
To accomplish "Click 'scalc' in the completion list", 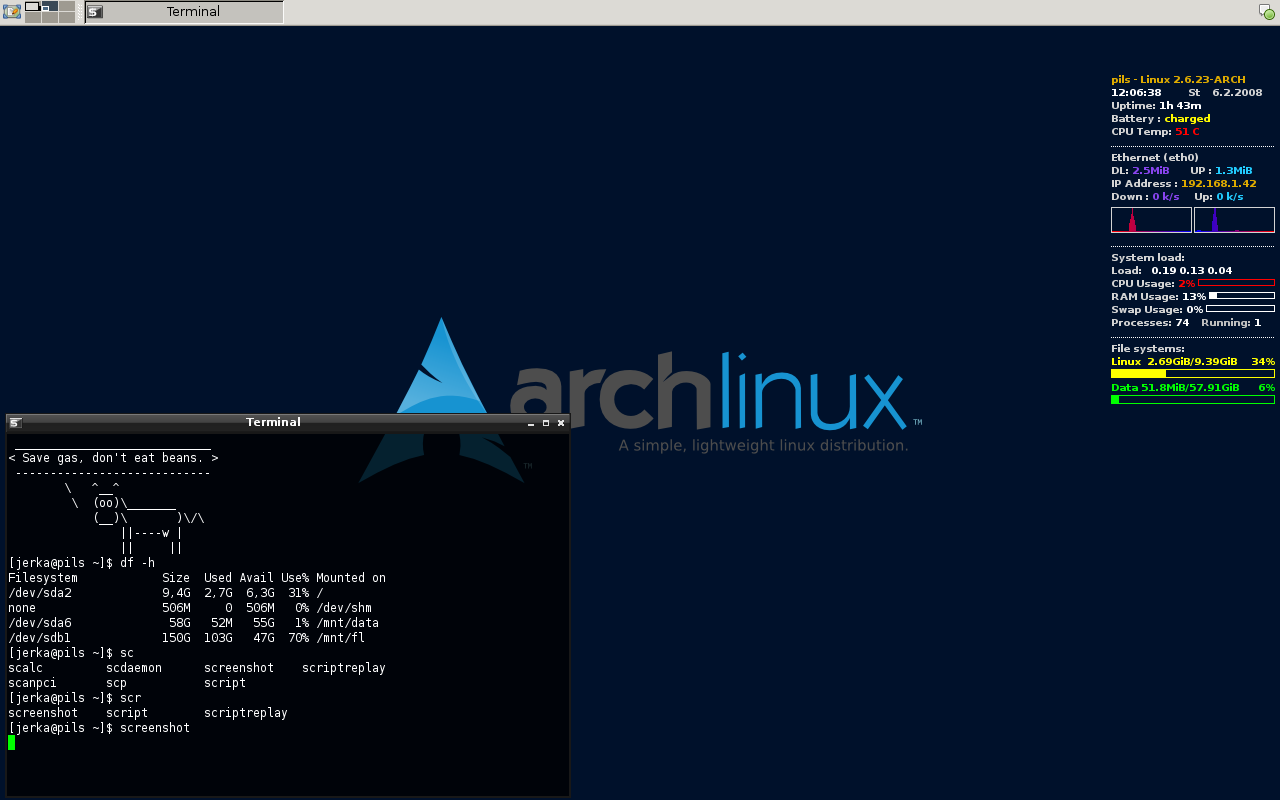I will (26, 668).
